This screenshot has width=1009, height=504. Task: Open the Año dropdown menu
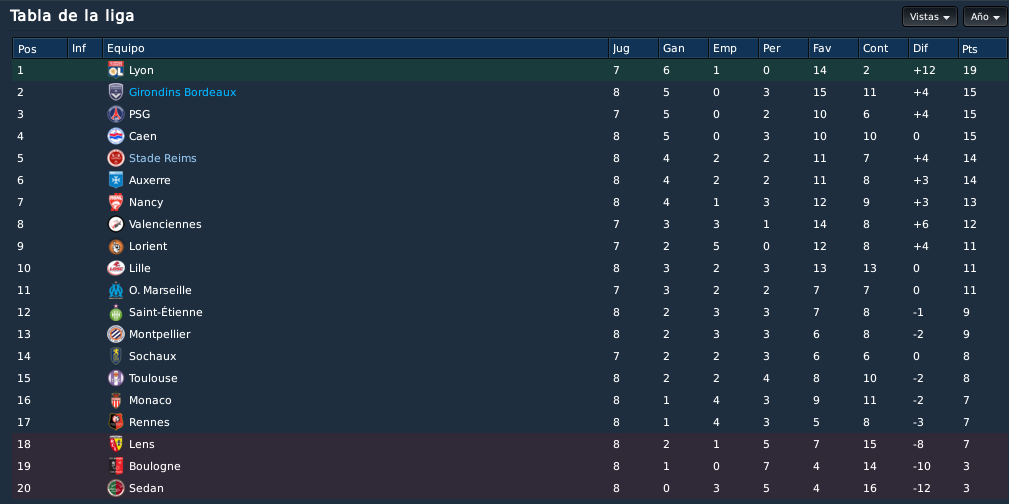(x=985, y=17)
